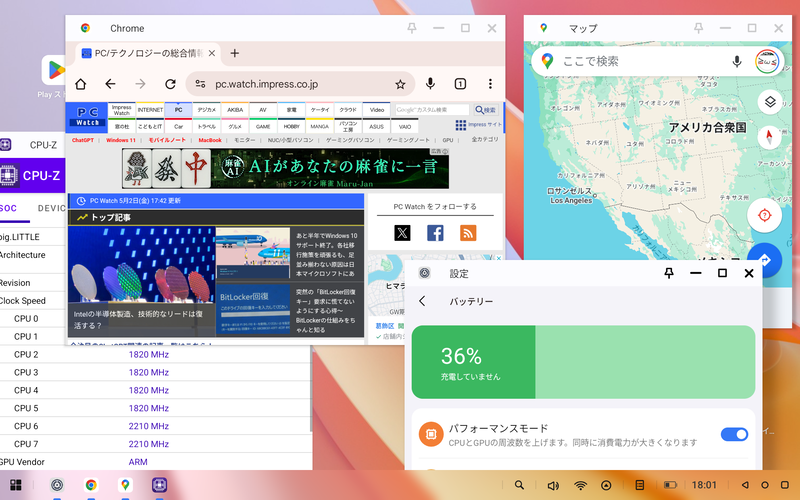Image resolution: width=800 pixels, height=500 pixels.
Task: Open Chrome tab switcher counter
Action: tap(460, 84)
